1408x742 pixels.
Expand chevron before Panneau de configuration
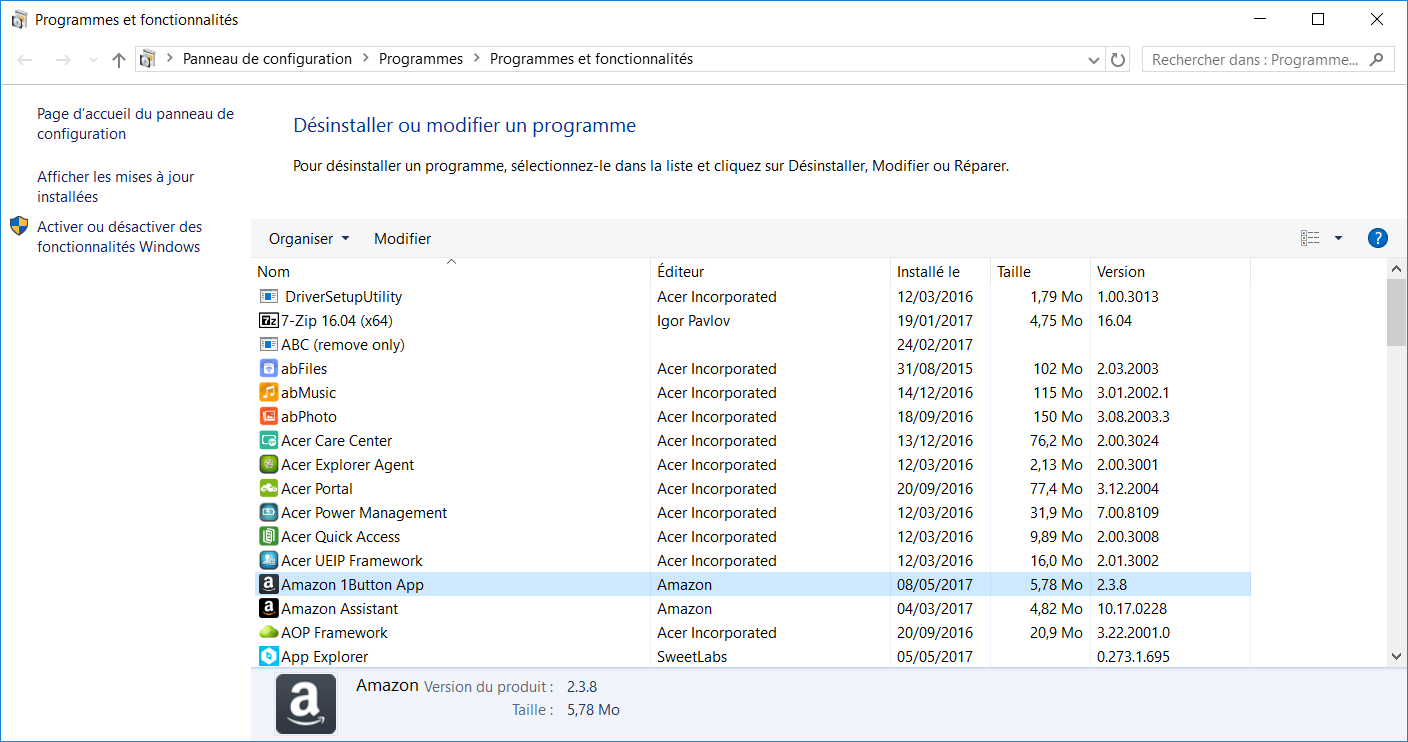170,59
